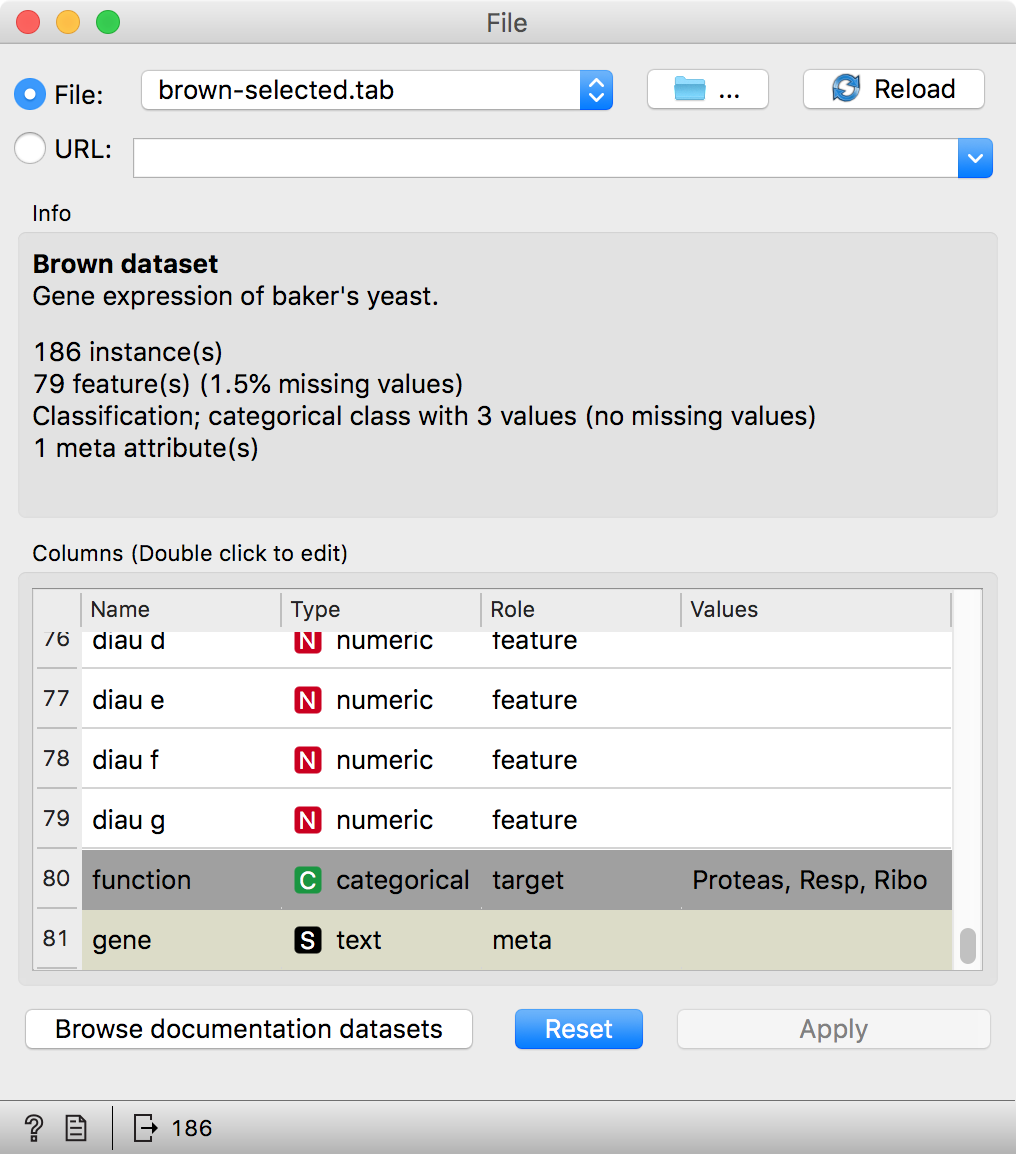Click the Name column header
Image resolution: width=1016 pixels, height=1154 pixels.
180,609
